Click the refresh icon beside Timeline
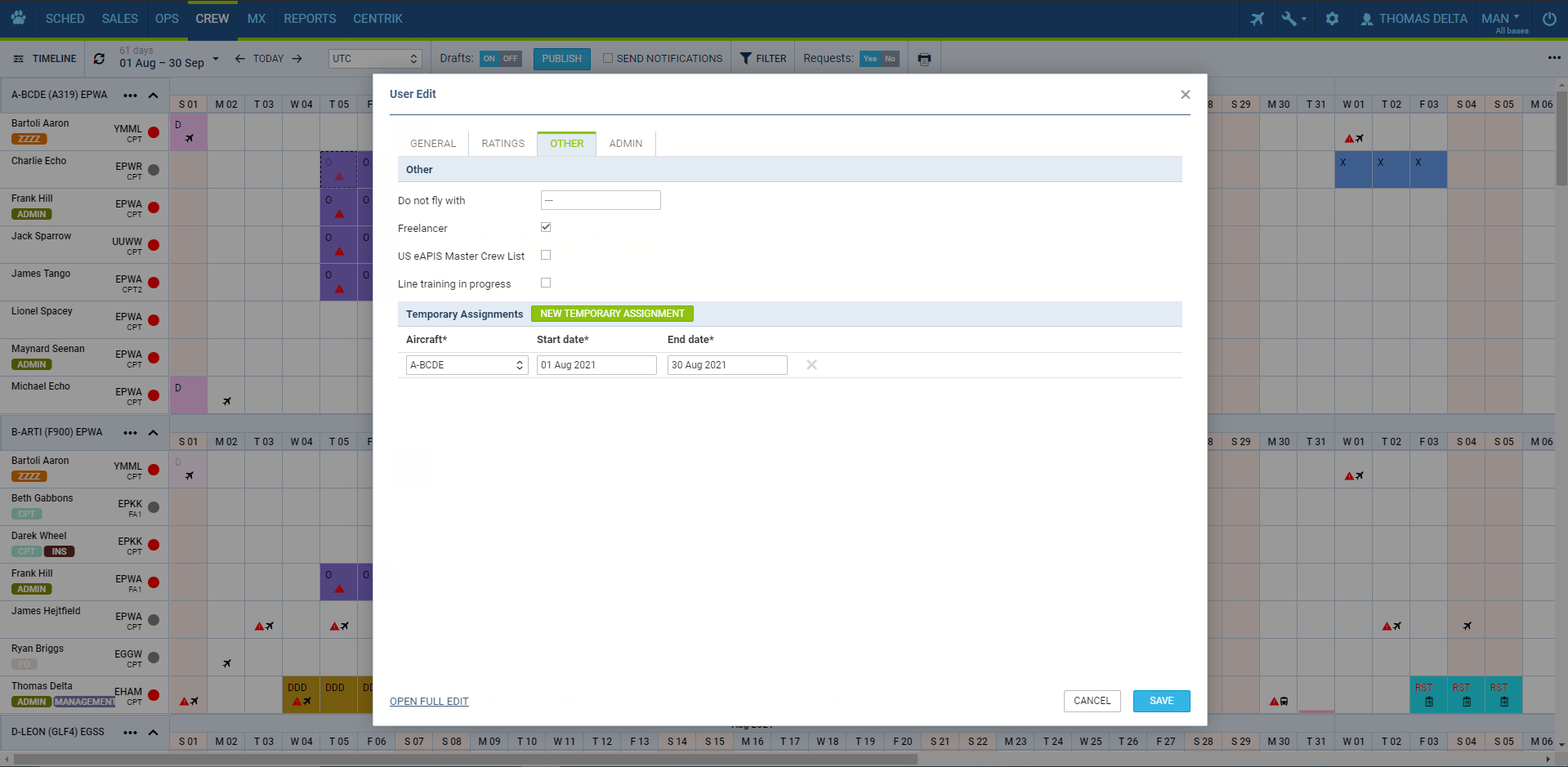This screenshot has width=1568, height=767. coord(99,59)
